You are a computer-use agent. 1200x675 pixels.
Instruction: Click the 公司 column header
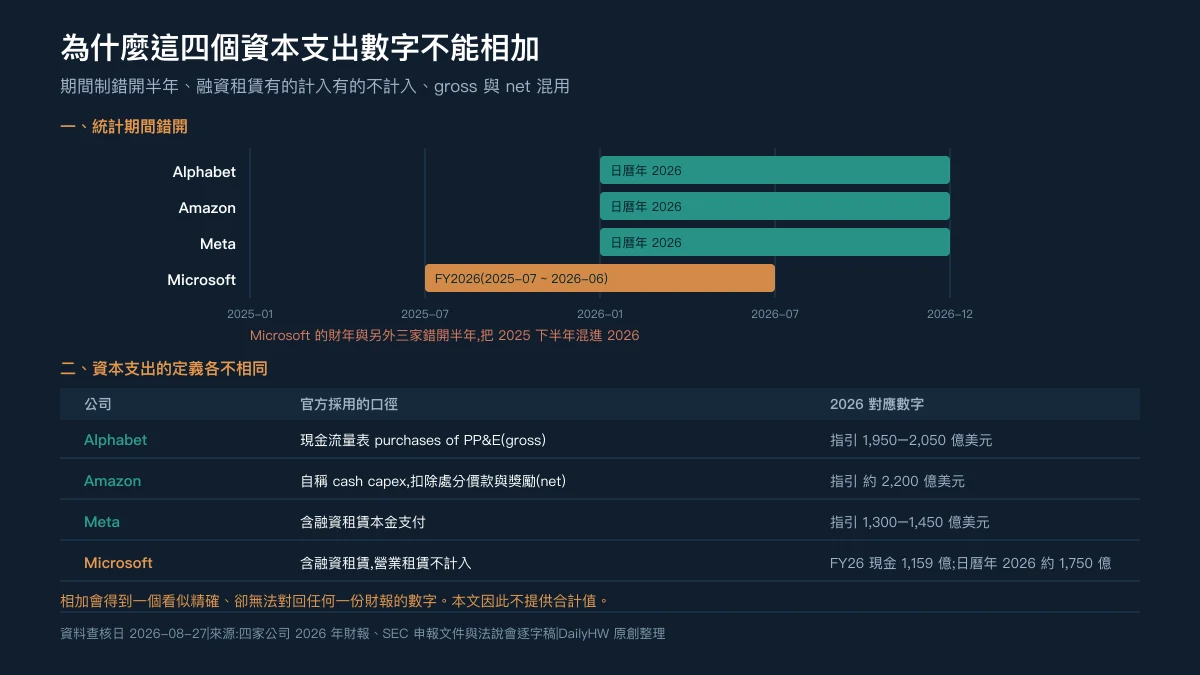click(98, 405)
